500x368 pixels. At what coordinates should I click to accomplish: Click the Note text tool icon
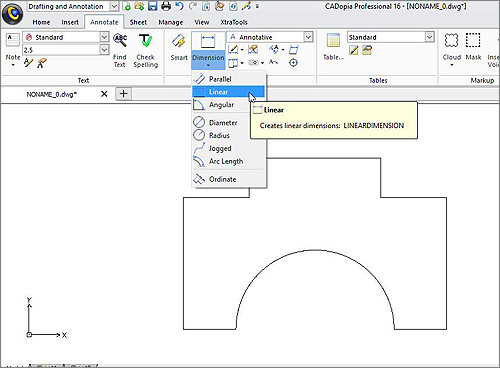point(13,40)
